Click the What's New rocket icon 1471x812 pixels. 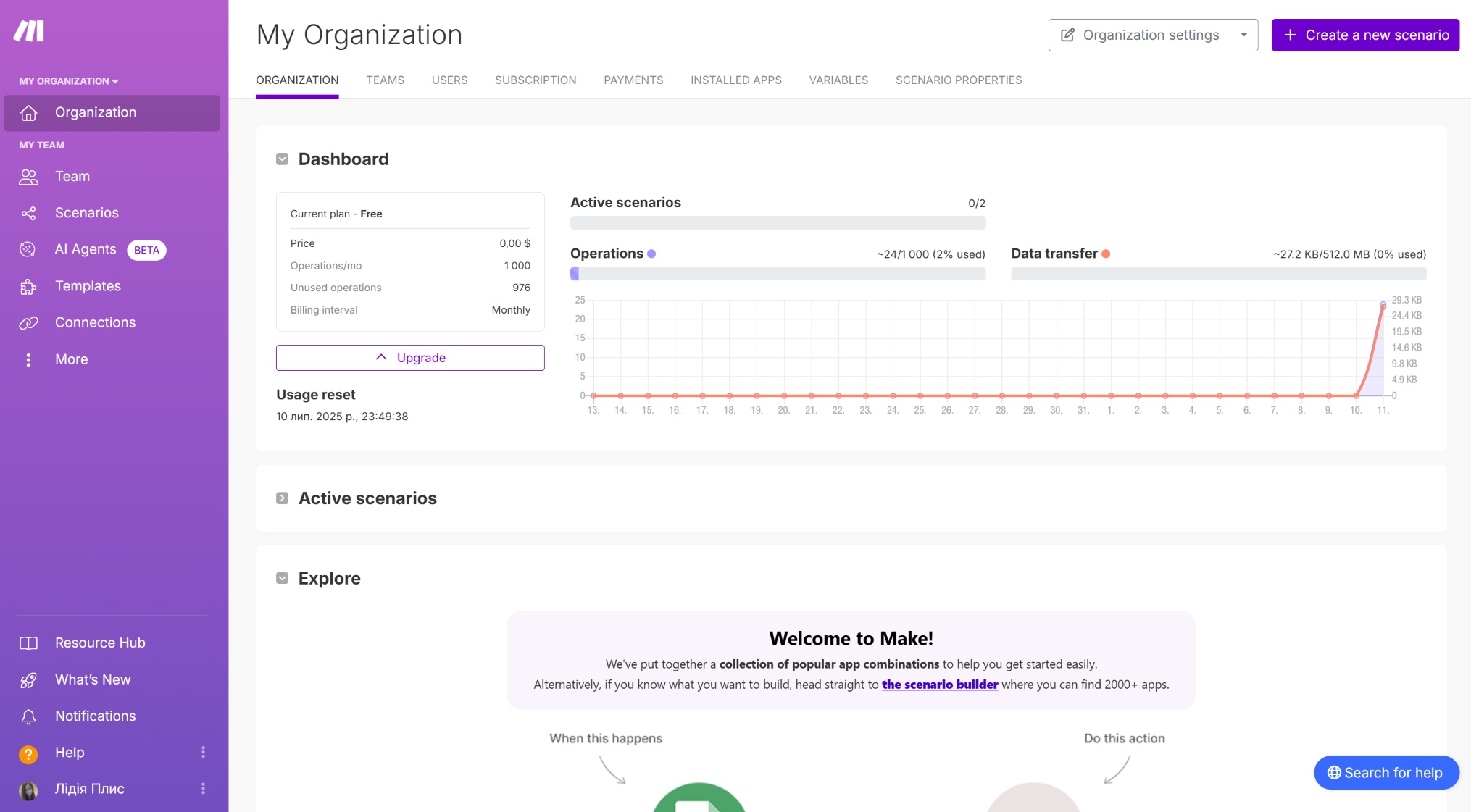pos(28,680)
